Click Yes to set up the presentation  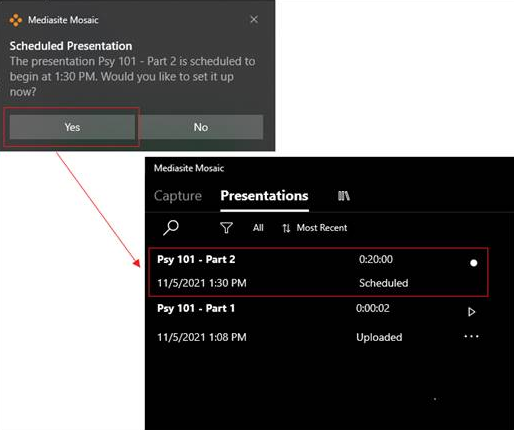72,127
